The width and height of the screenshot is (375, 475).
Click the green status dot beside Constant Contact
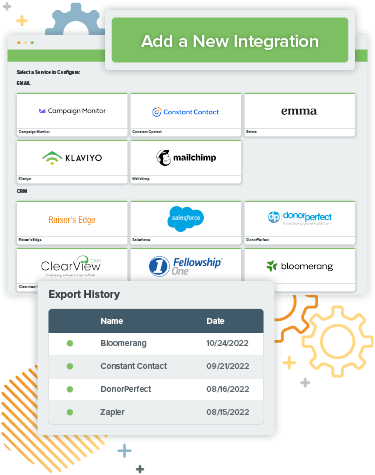pos(70,366)
